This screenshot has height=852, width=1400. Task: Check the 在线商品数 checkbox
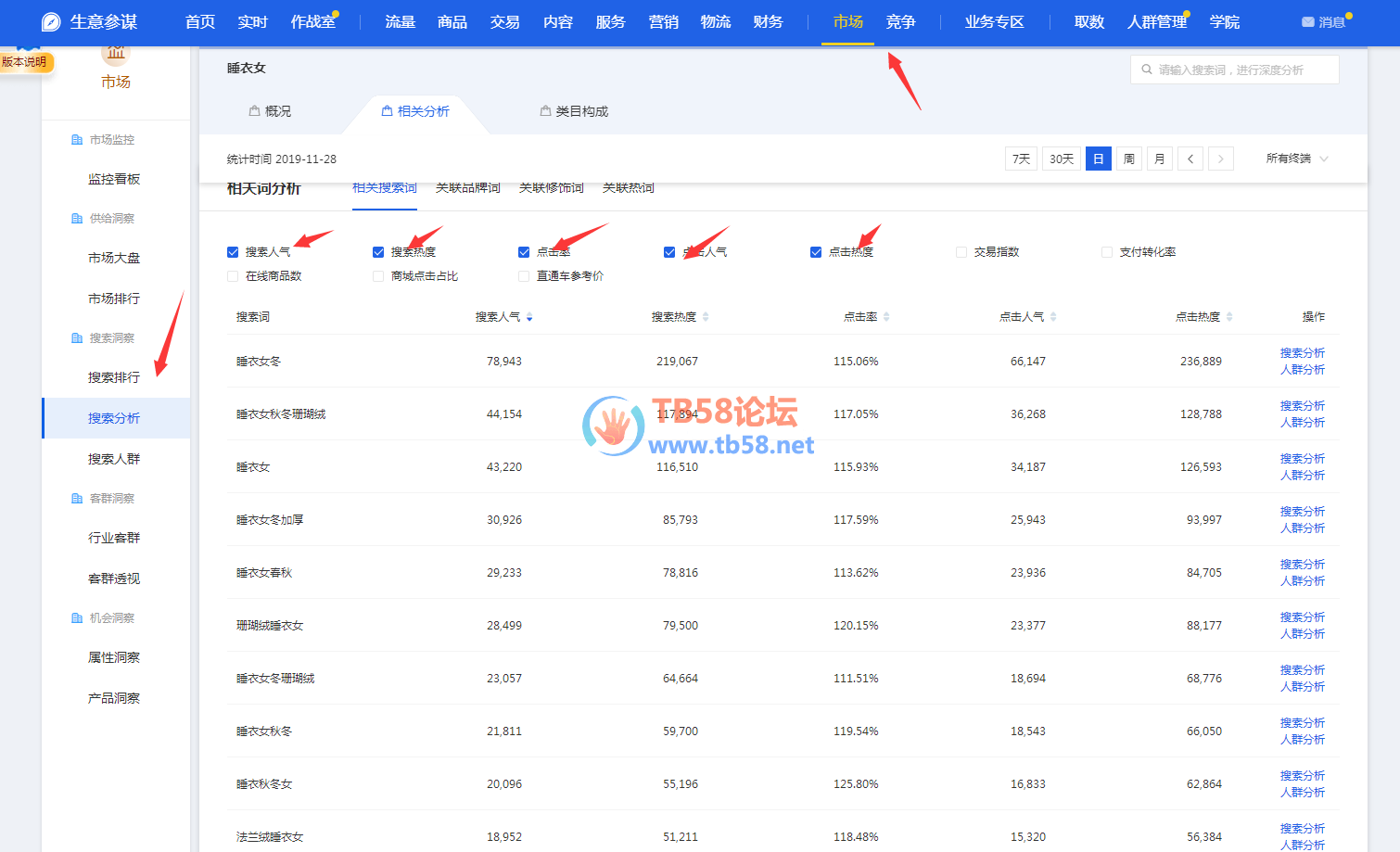click(233, 276)
